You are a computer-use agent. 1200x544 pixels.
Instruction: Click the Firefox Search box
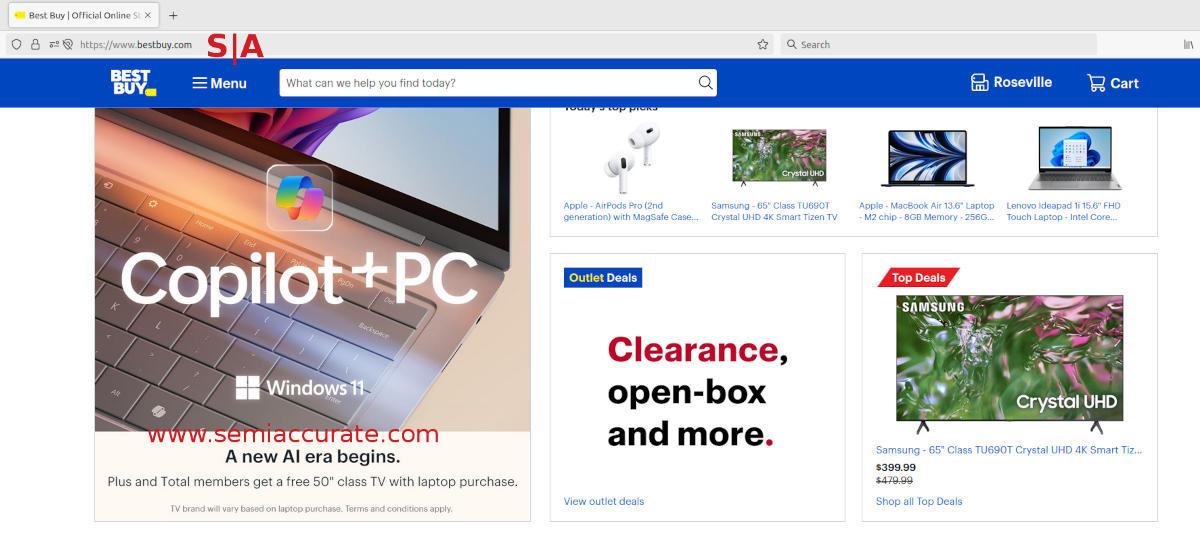coord(938,45)
